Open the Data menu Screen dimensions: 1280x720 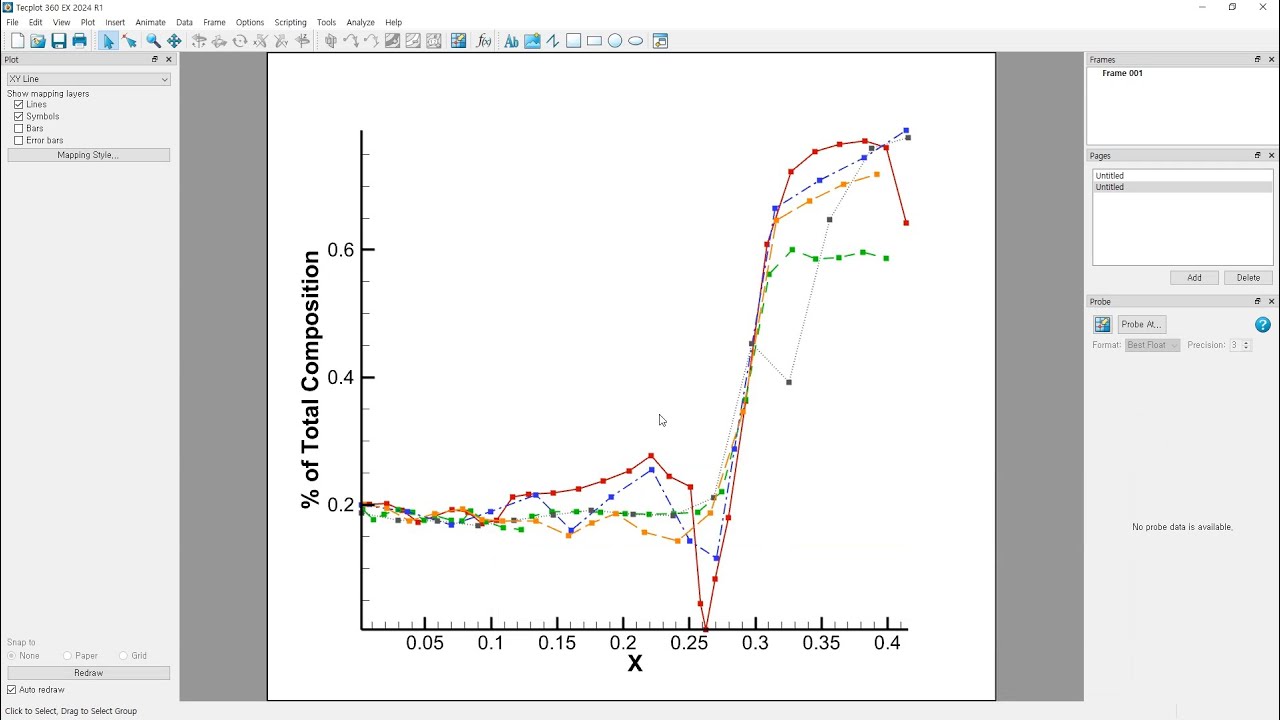pos(184,22)
